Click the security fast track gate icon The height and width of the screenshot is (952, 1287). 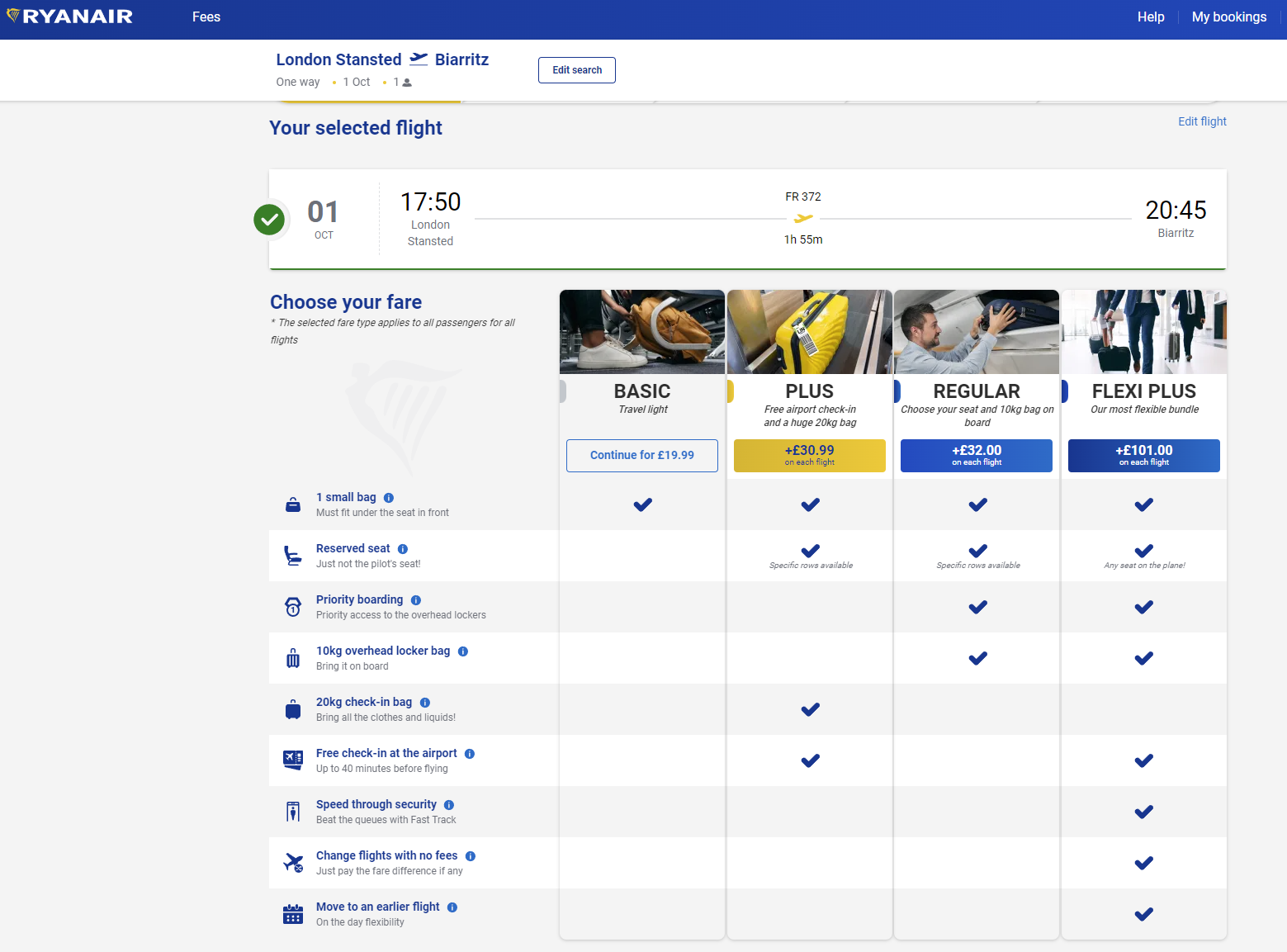coord(293,812)
